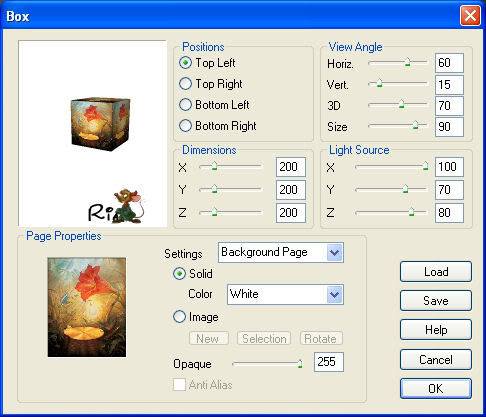
Task: Click the flower painting thumbnail in Page Properties
Action: click(x=87, y=307)
